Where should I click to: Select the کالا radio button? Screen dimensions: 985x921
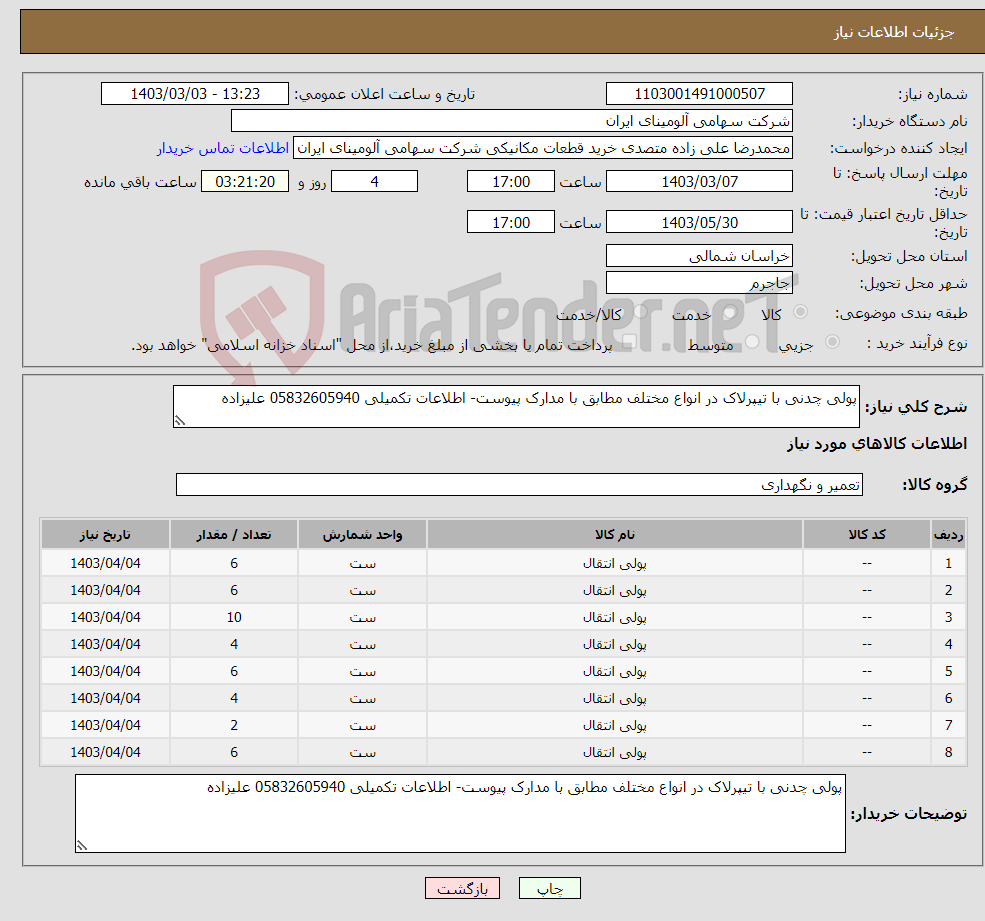tap(800, 312)
